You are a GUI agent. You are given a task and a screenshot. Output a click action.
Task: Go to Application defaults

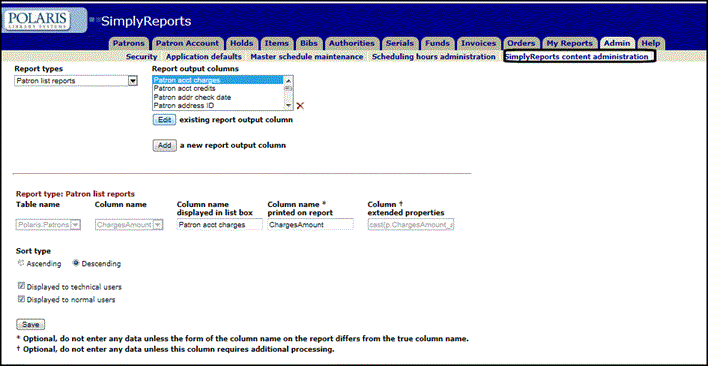coord(204,57)
